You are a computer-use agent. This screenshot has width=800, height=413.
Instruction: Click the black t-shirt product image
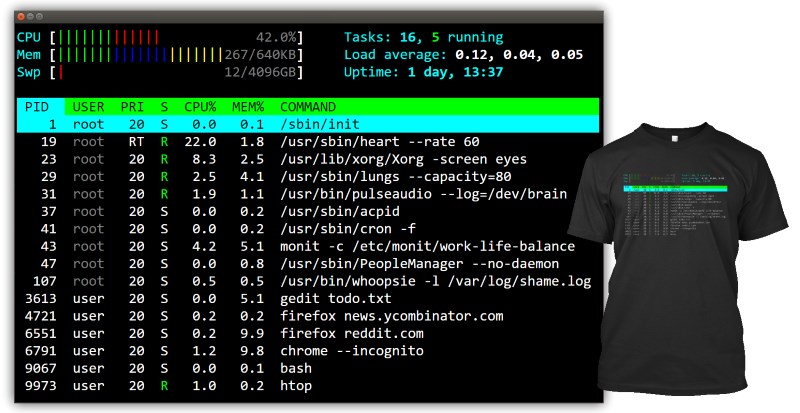[x=677, y=258]
